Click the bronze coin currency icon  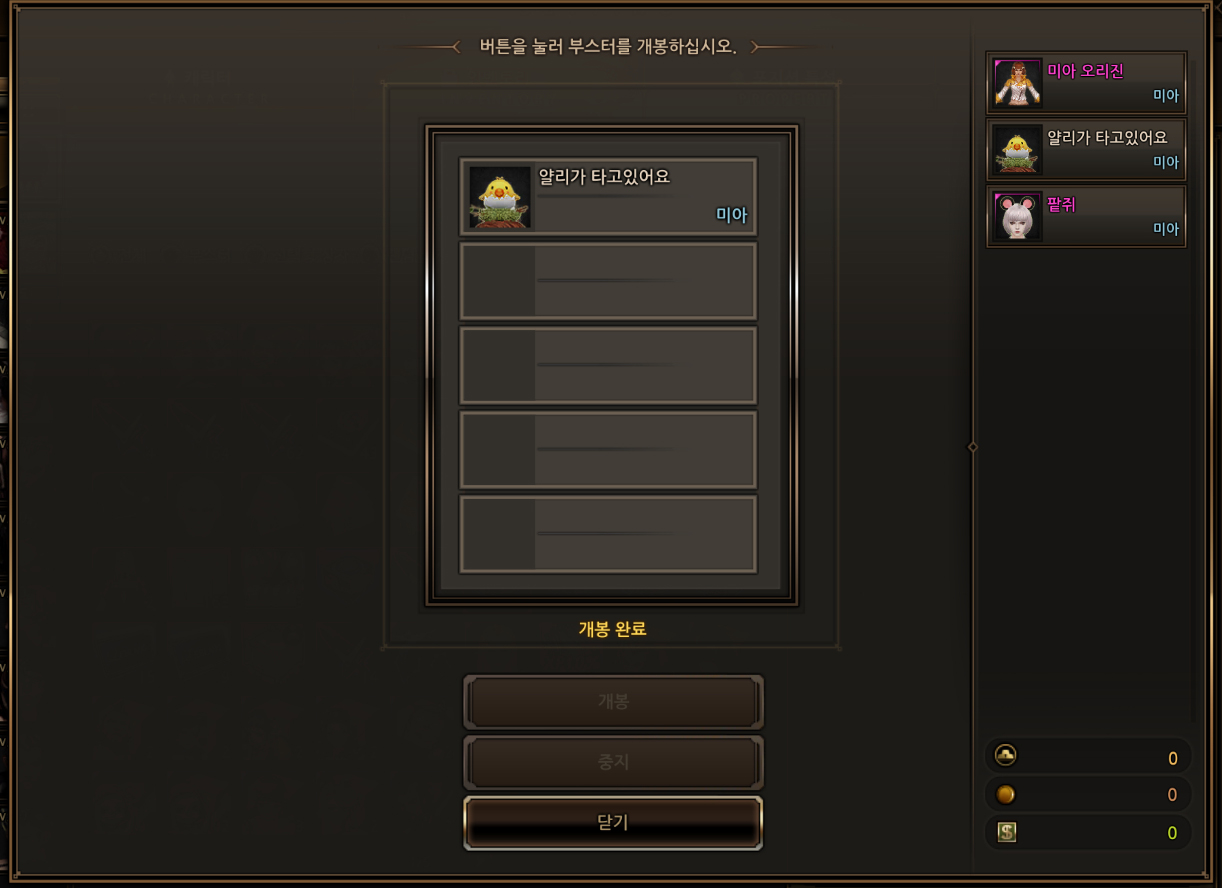click(1006, 794)
